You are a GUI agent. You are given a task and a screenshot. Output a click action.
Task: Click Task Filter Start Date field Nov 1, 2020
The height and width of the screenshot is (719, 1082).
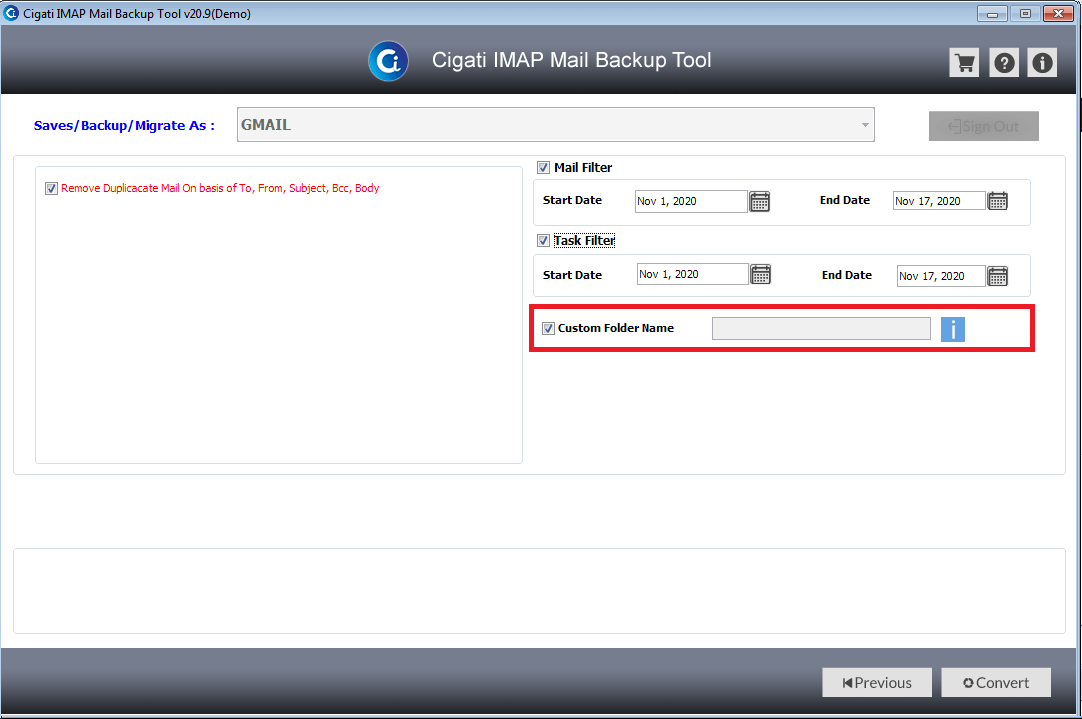point(693,274)
